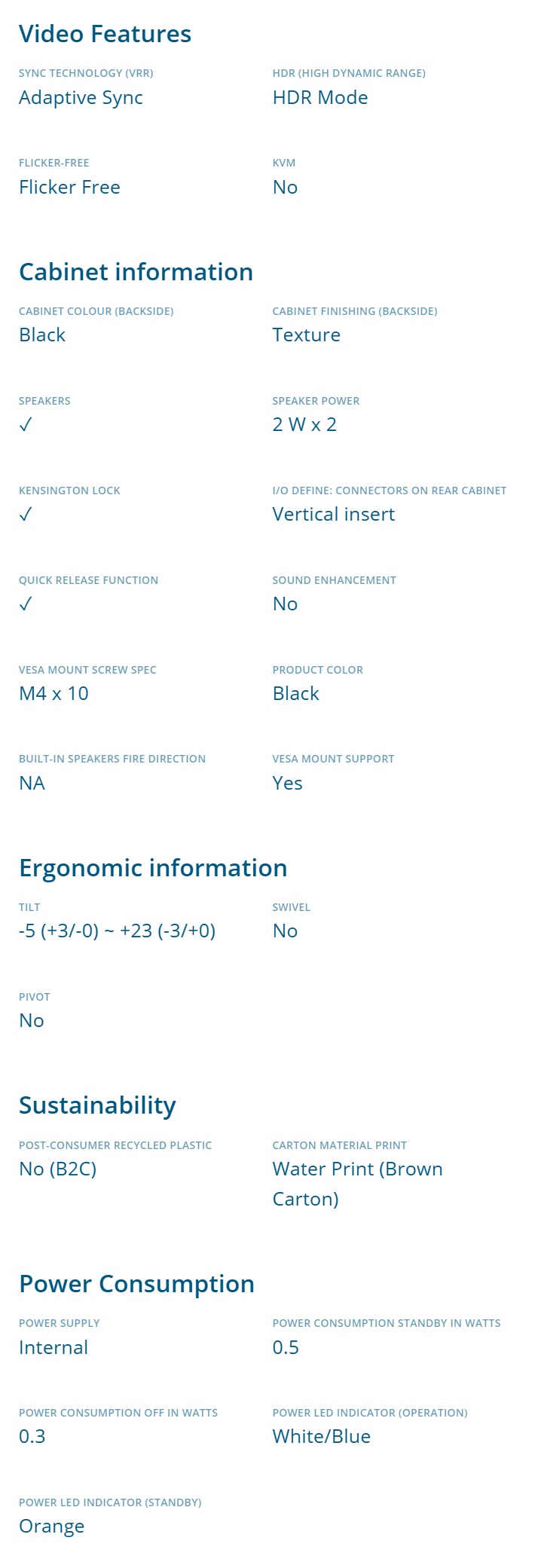Viewport: 541px width, 1568px height.
Task: Select the Internal power supply value
Action: [53, 1348]
